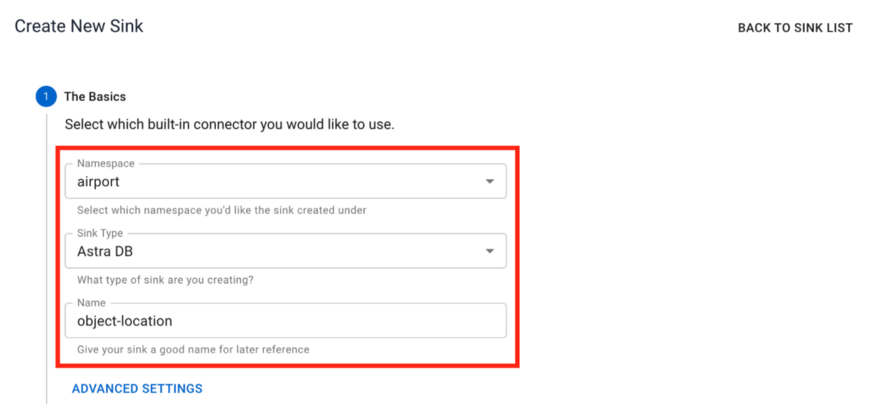Click empty area right of 'airport' value
This screenshot has width=875, height=404.
pyautogui.click(x=300, y=182)
